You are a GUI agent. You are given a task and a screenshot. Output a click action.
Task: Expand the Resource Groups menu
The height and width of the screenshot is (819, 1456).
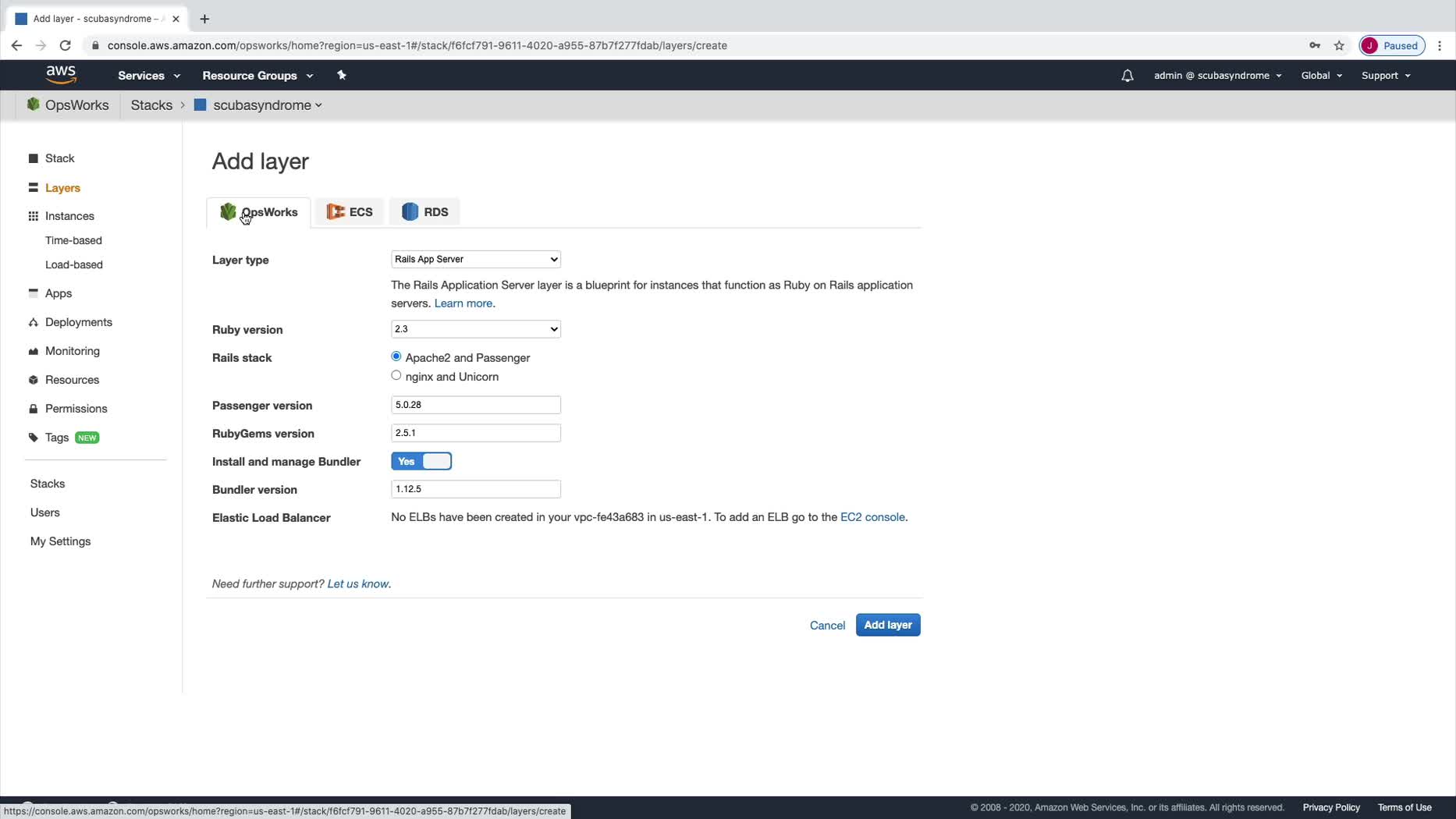[x=257, y=76]
